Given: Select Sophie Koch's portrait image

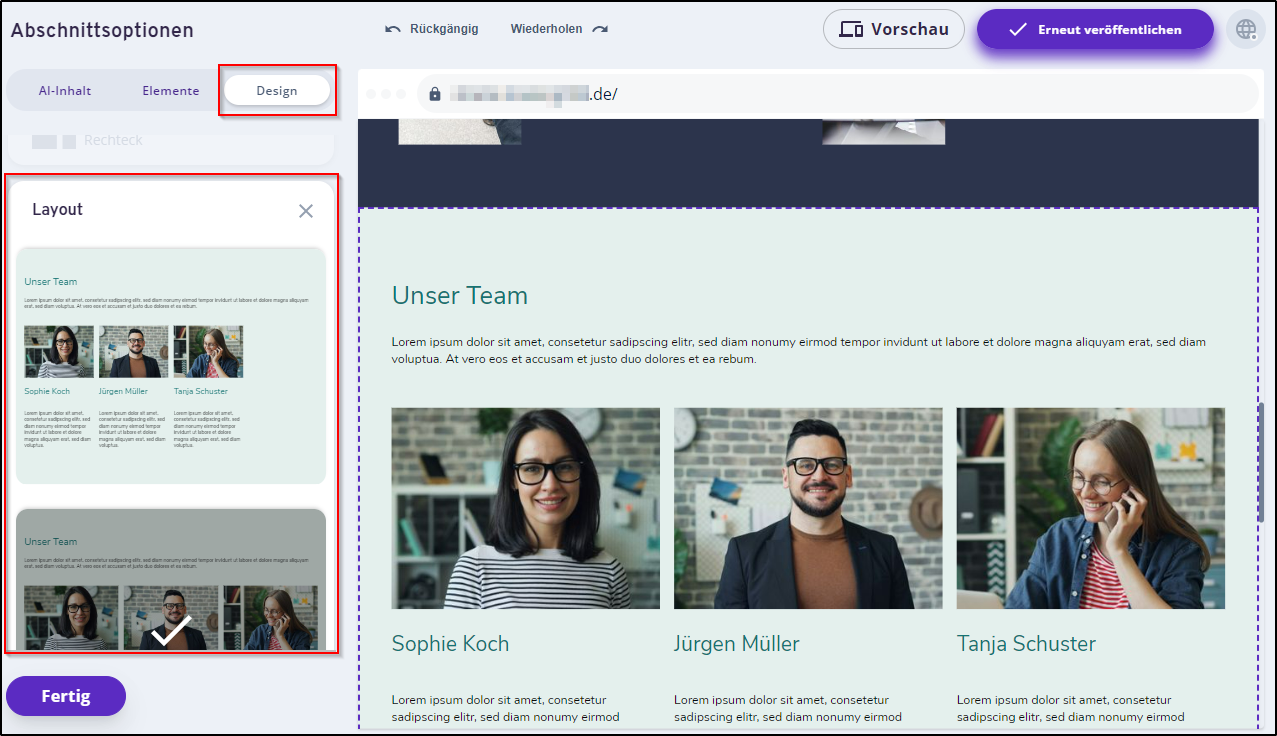Looking at the screenshot, I should 525,508.
